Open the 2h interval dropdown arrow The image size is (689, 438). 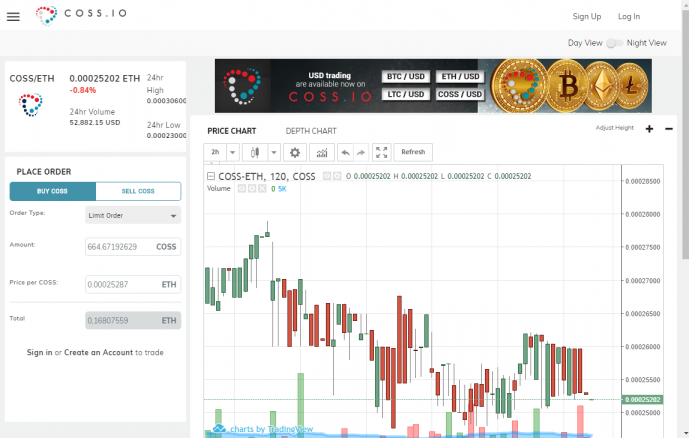point(232,152)
